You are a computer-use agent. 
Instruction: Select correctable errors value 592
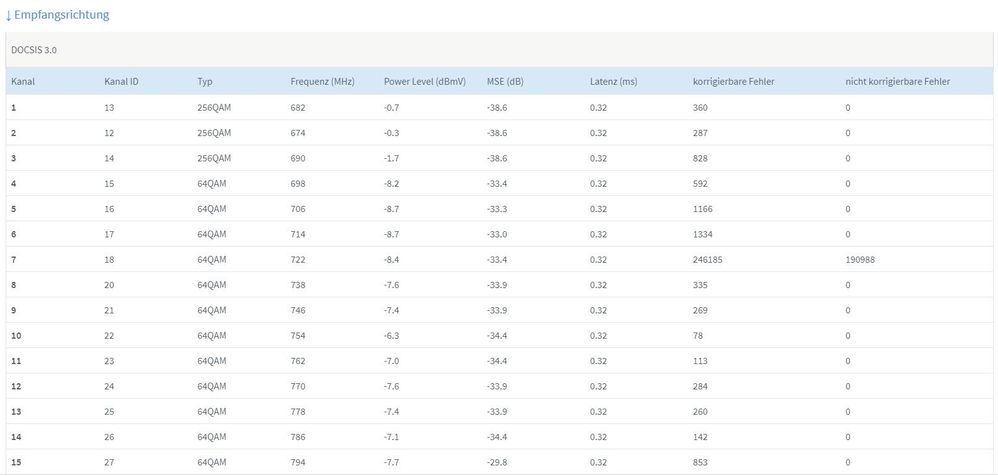[700, 184]
